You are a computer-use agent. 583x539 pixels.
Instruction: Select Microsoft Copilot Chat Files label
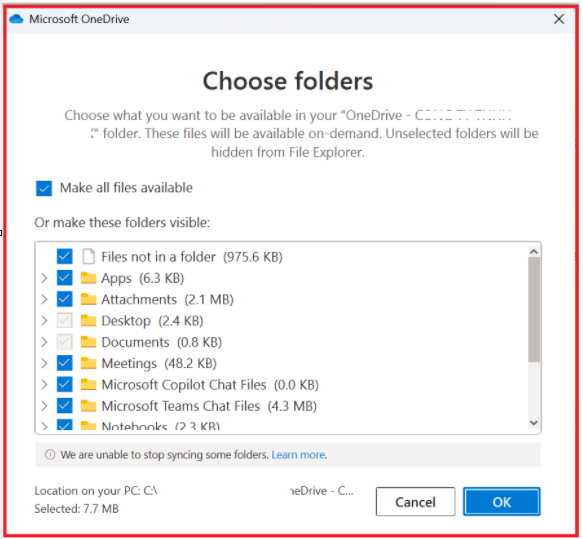(x=210, y=384)
